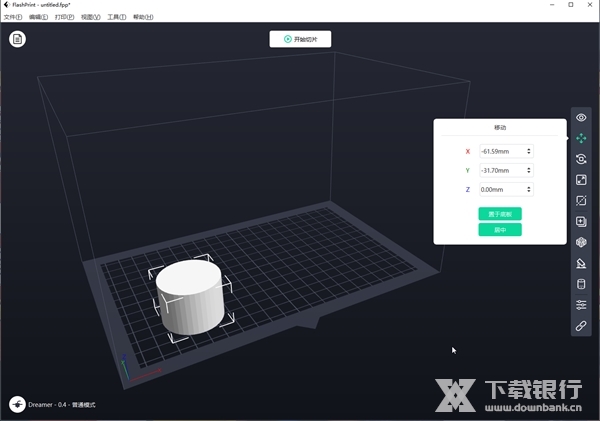This screenshot has width=600, height=421.
Task: Click the link icon in right toolbar
Action: 581,326
